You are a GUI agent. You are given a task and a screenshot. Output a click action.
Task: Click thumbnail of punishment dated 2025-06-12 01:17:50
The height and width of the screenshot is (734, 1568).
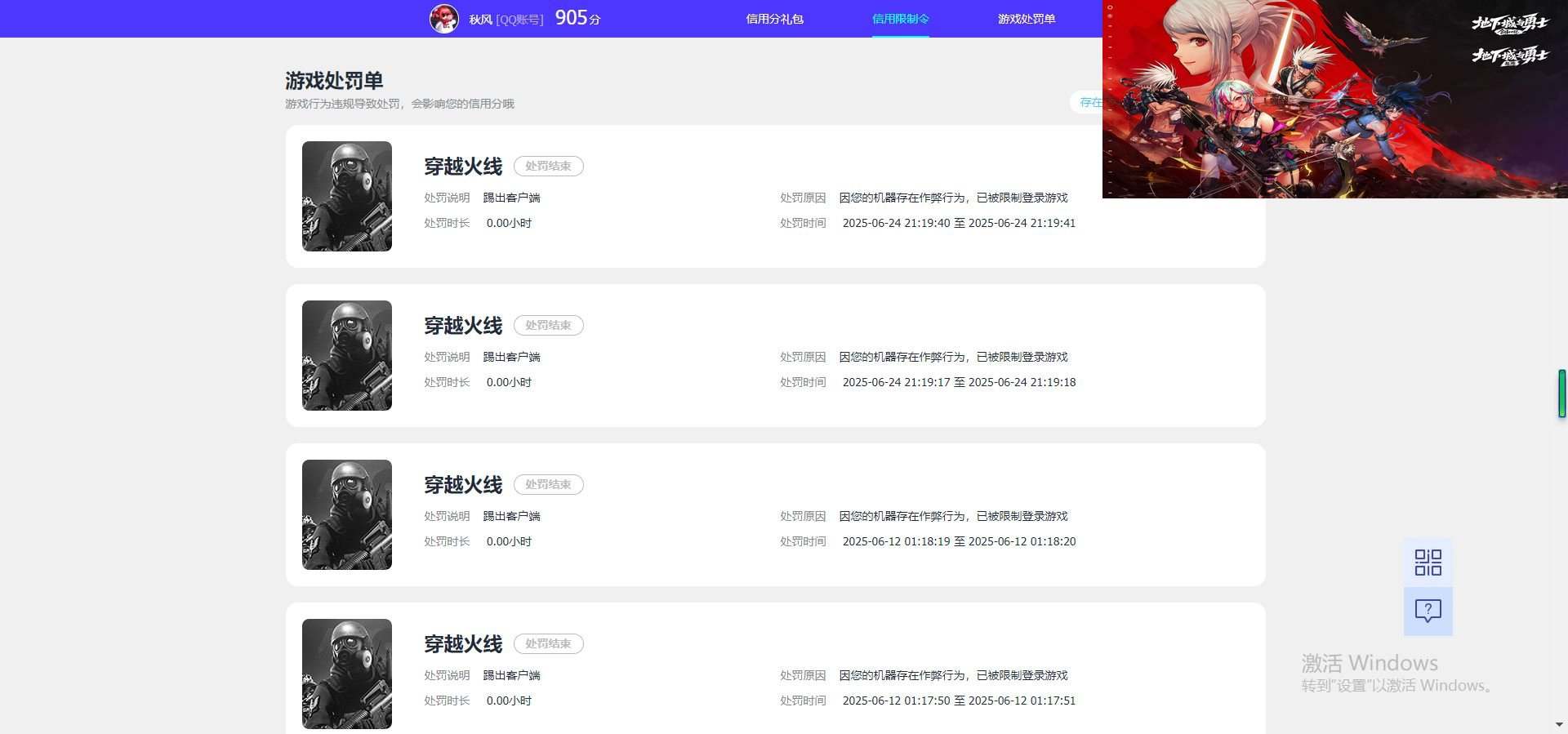coord(347,674)
